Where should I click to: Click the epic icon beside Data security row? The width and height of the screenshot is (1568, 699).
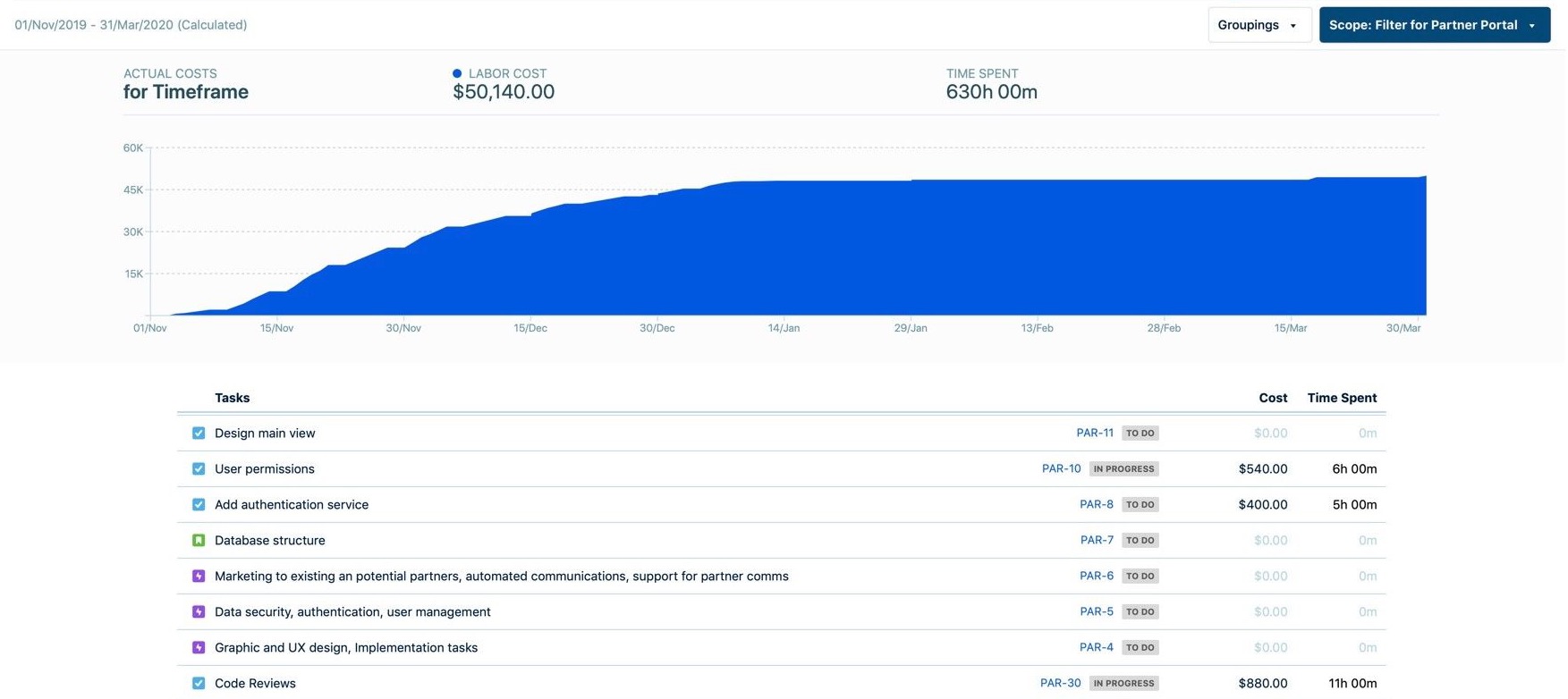click(x=199, y=612)
